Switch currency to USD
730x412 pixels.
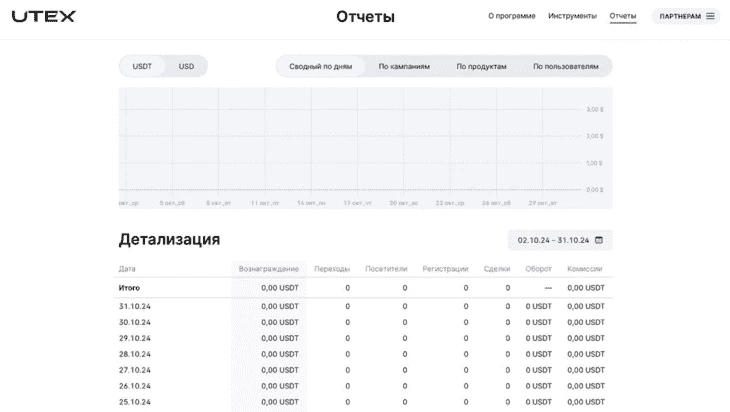(186, 66)
